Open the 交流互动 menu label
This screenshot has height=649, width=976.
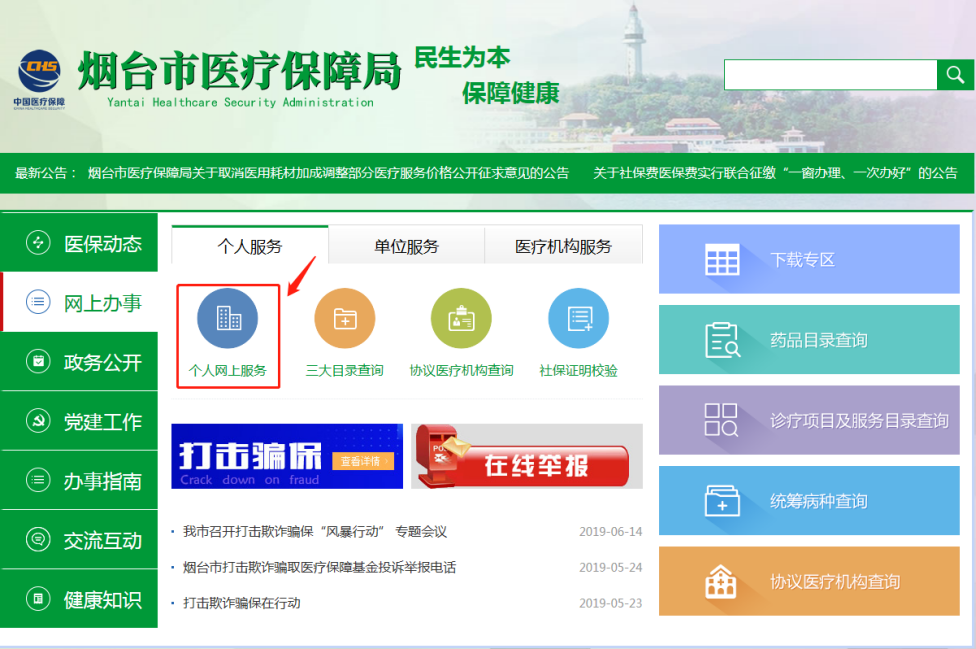[x=103, y=540]
